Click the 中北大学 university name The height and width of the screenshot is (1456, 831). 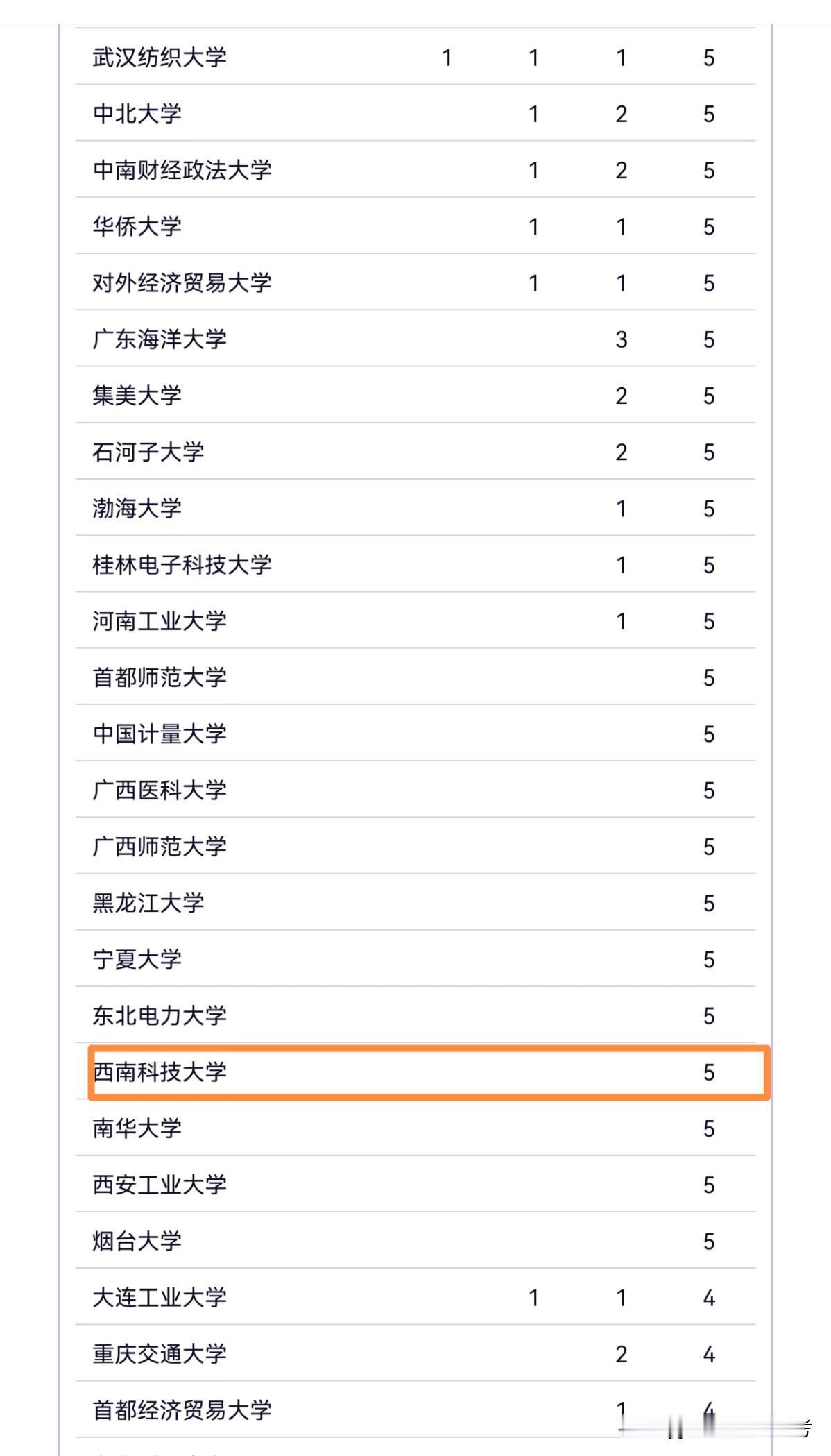pyautogui.click(x=137, y=114)
